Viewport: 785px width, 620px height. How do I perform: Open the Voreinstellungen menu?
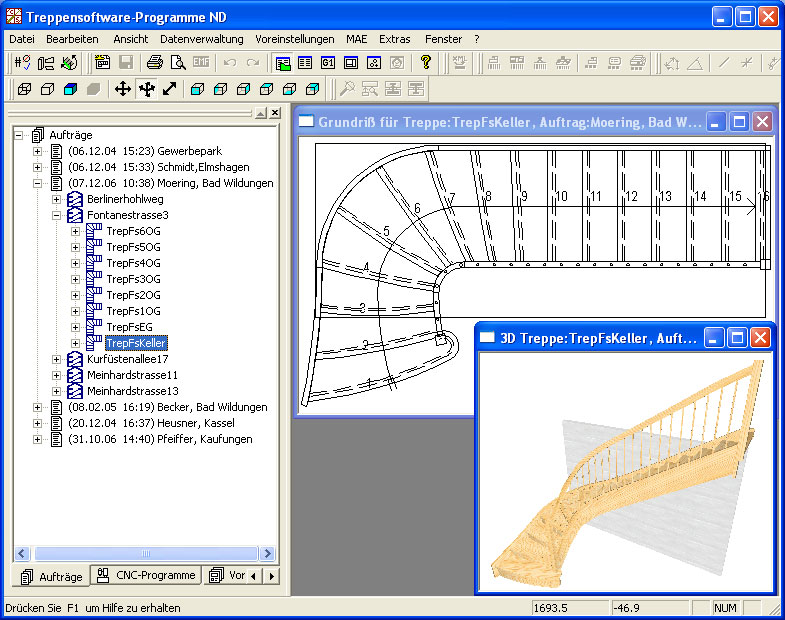(x=294, y=39)
